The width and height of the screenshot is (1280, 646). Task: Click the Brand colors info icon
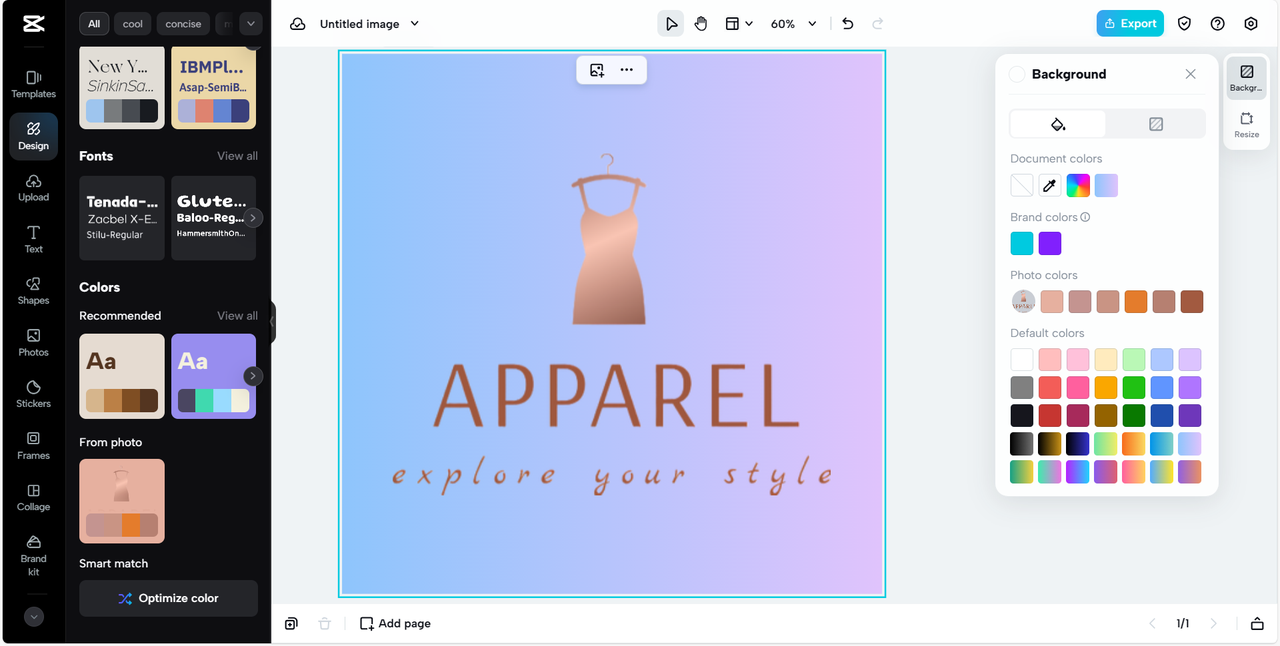[1086, 217]
